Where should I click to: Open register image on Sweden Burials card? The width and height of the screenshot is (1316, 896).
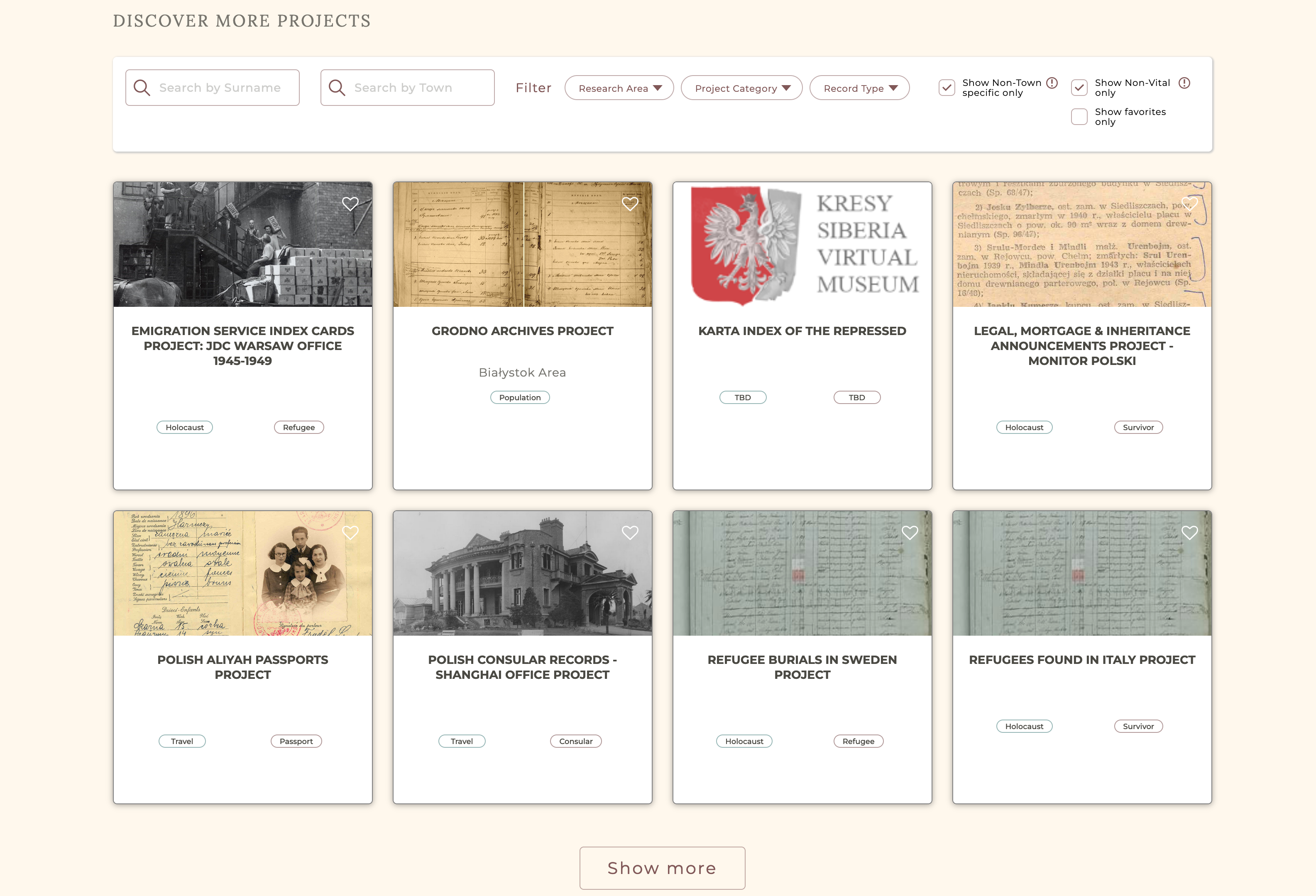click(802, 573)
